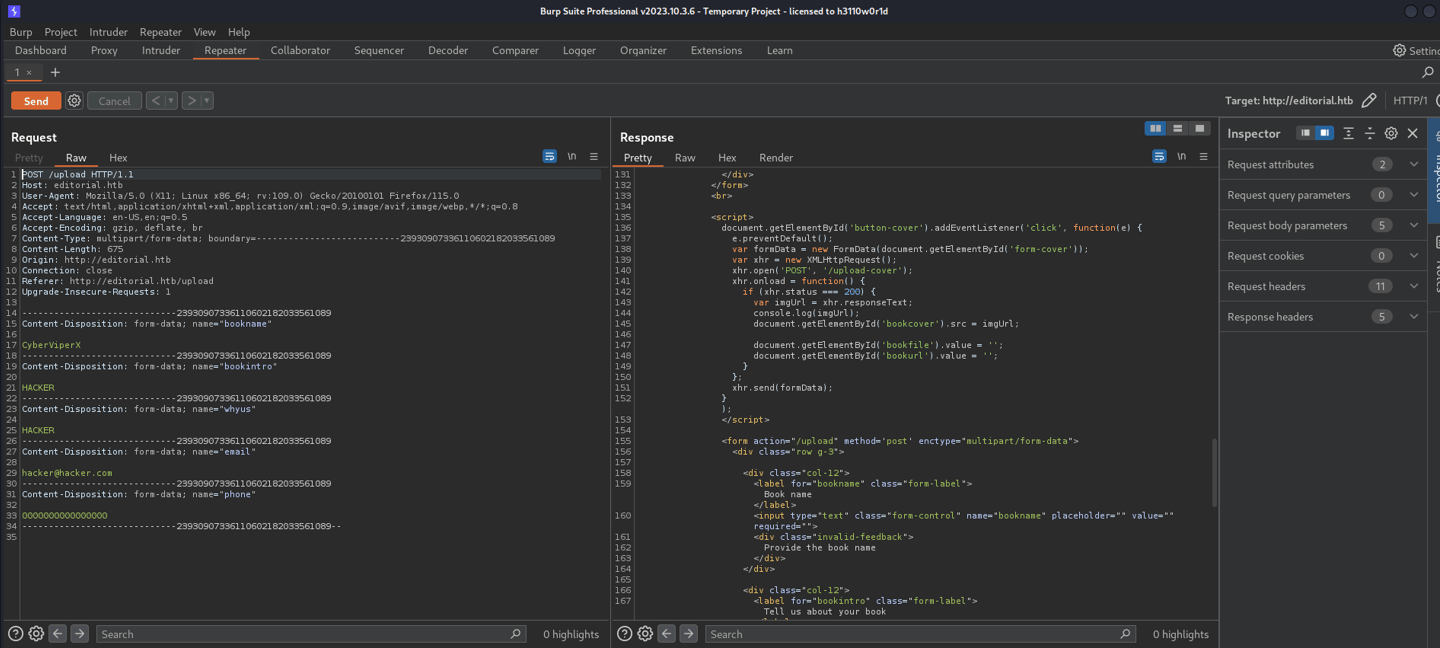Add a new Repeater tab with plus
1440x648 pixels.
tap(55, 72)
